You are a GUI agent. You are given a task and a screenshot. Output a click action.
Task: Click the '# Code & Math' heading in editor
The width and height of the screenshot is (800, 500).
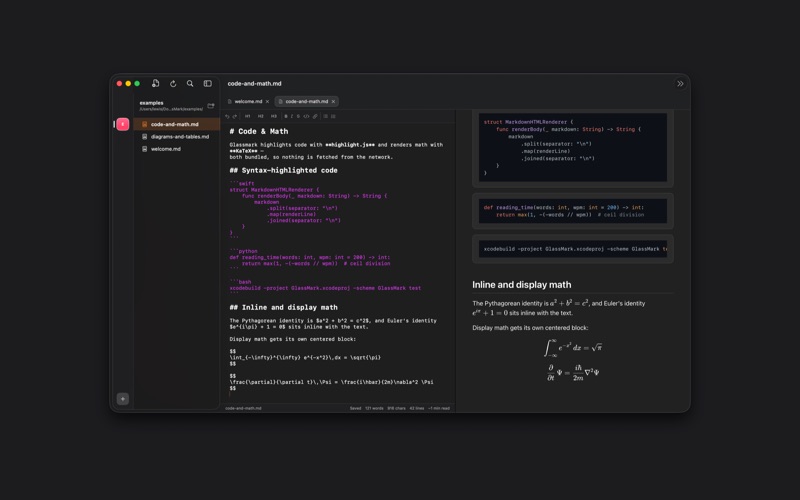[259, 132]
